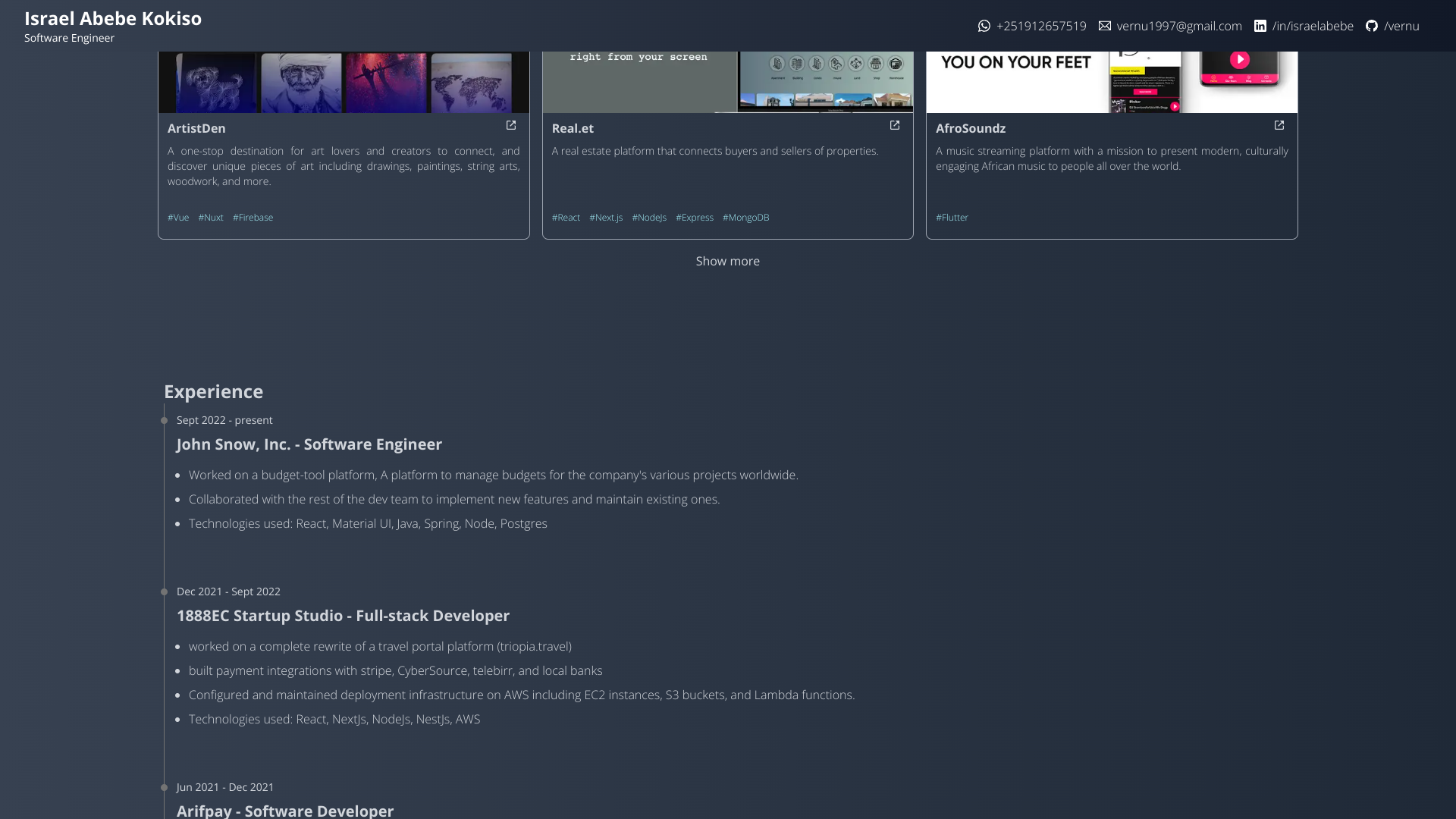The height and width of the screenshot is (819, 1456).
Task: Open Real.et external link icon
Action: [895, 125]
